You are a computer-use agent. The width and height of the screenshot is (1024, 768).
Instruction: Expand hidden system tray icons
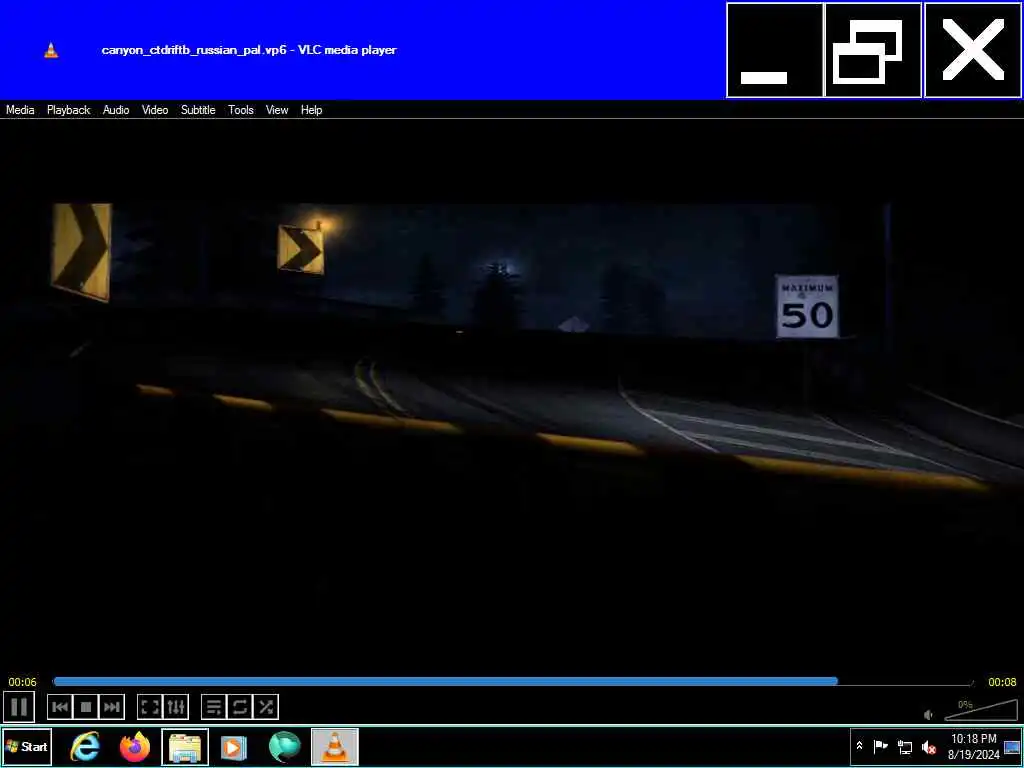tap(859, 746)
